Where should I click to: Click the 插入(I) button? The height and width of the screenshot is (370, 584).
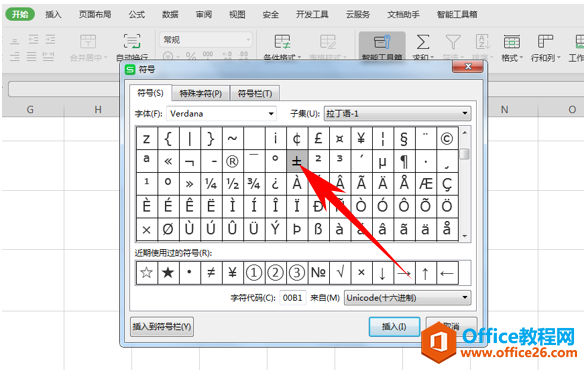(394, 326)
